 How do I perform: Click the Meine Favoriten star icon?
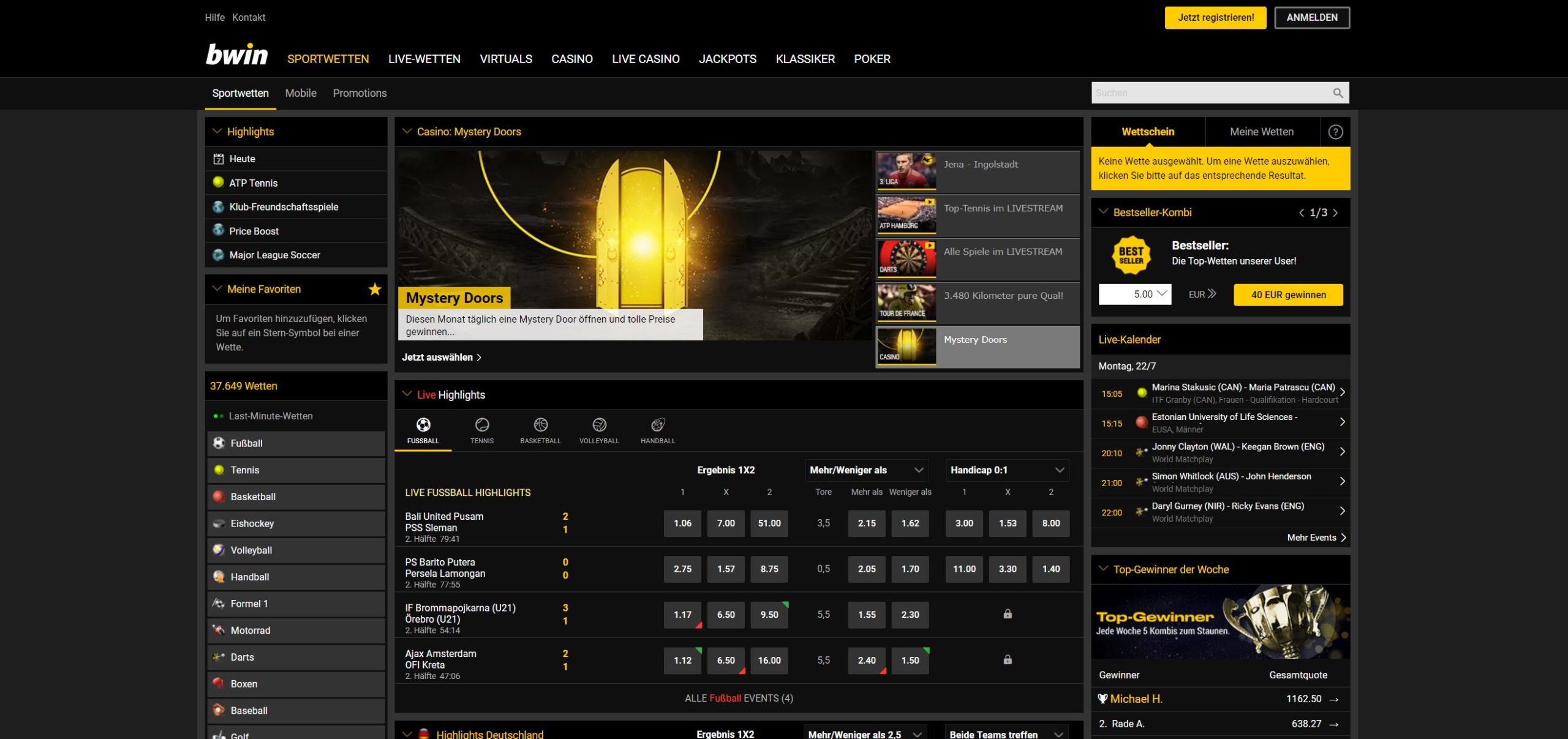[x=375, y=289]
